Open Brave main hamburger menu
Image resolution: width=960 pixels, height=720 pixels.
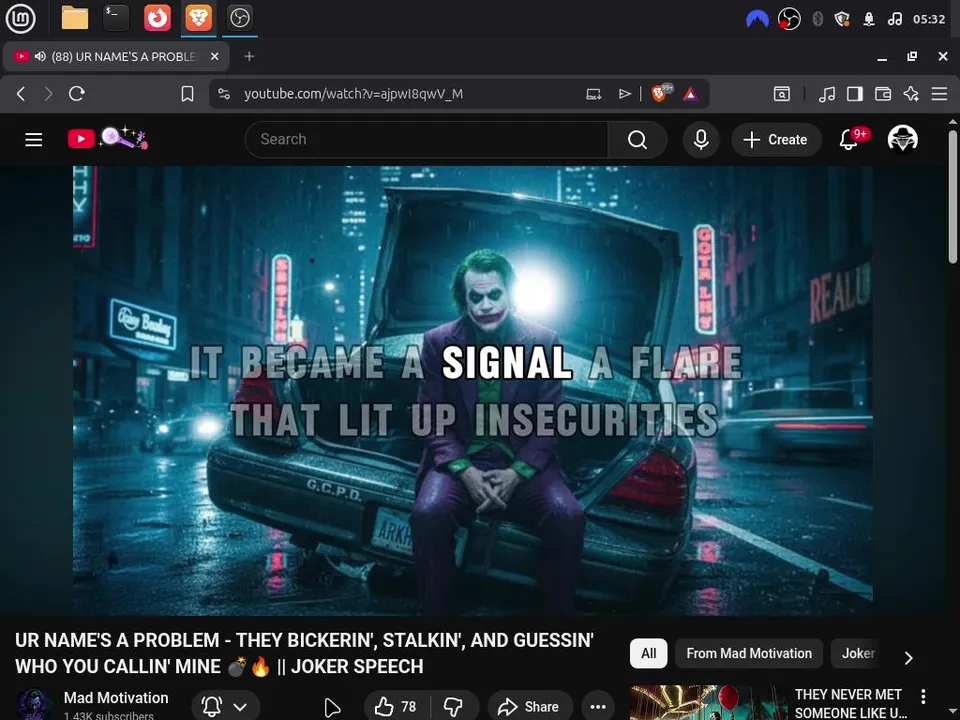[x=939, y=94]
